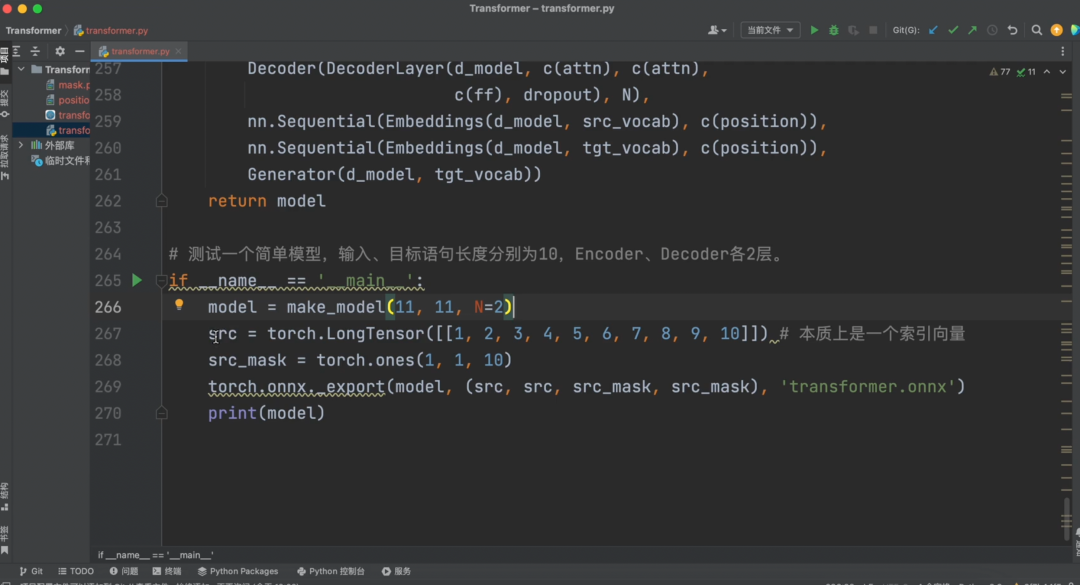
Task: Open the TODO tool window tab
Action: click(x=76, y=571)
